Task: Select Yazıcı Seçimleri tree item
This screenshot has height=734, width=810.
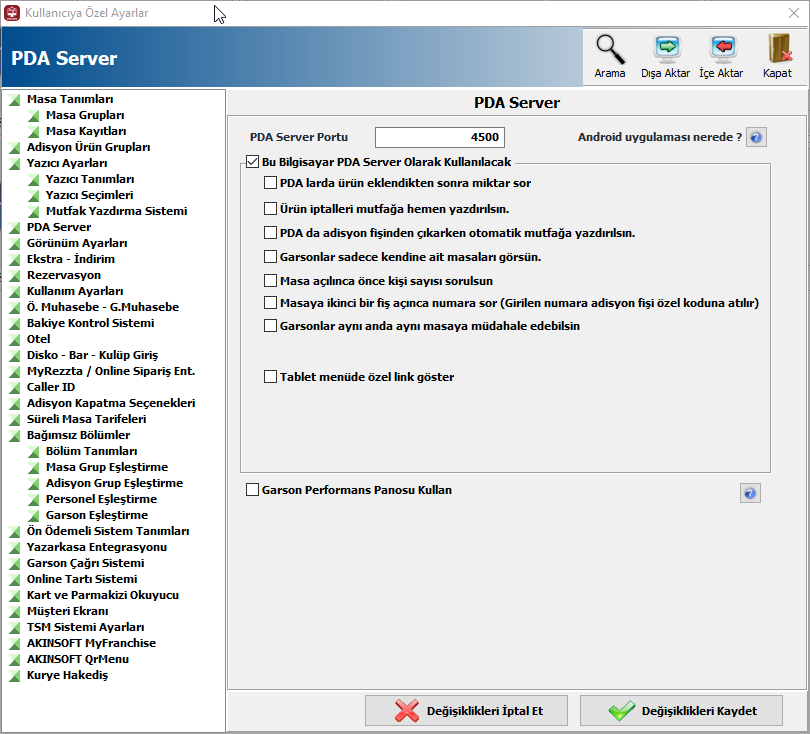Action: pyautogui.click(x=89, y=195)
